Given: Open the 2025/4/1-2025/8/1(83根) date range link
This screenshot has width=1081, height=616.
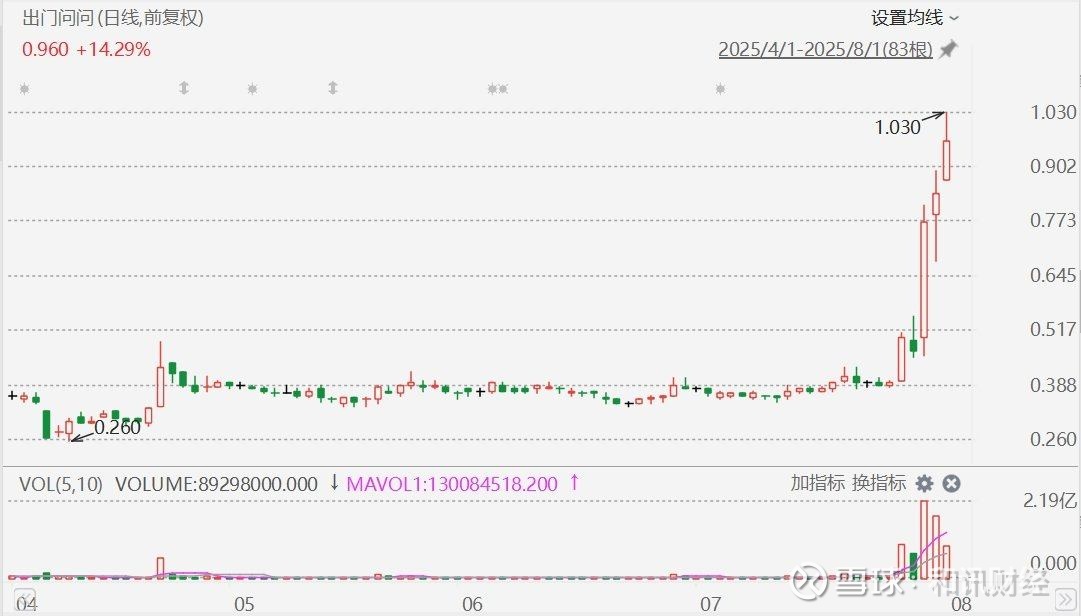Looking at the screenshot, I should [x=825, y=50].
